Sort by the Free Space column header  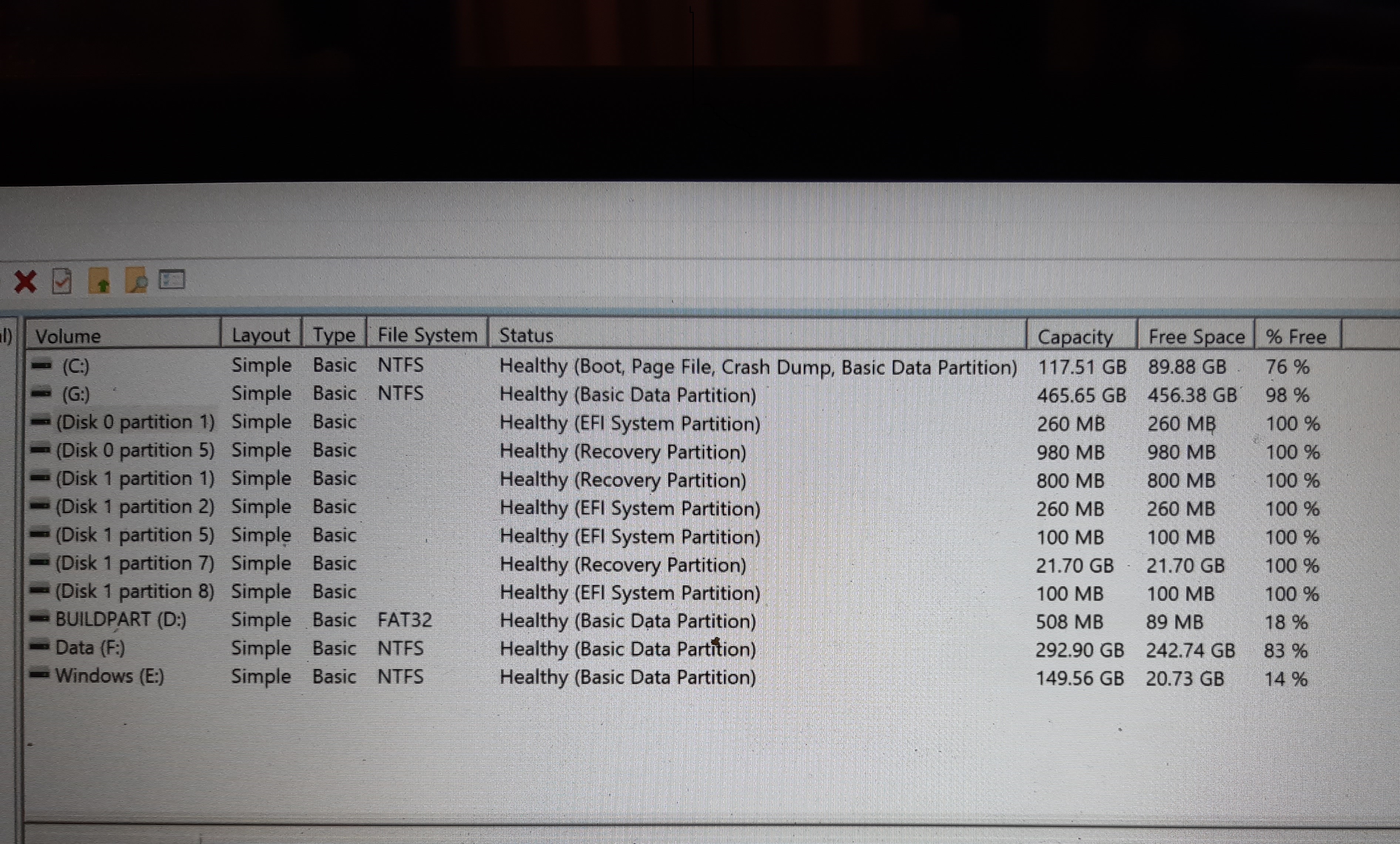coord(1196,336)
